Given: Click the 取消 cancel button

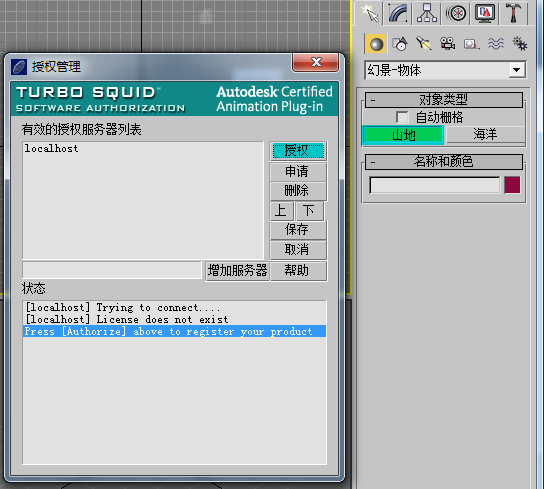Looking at the screenshot, I should [x=298, y=250].
